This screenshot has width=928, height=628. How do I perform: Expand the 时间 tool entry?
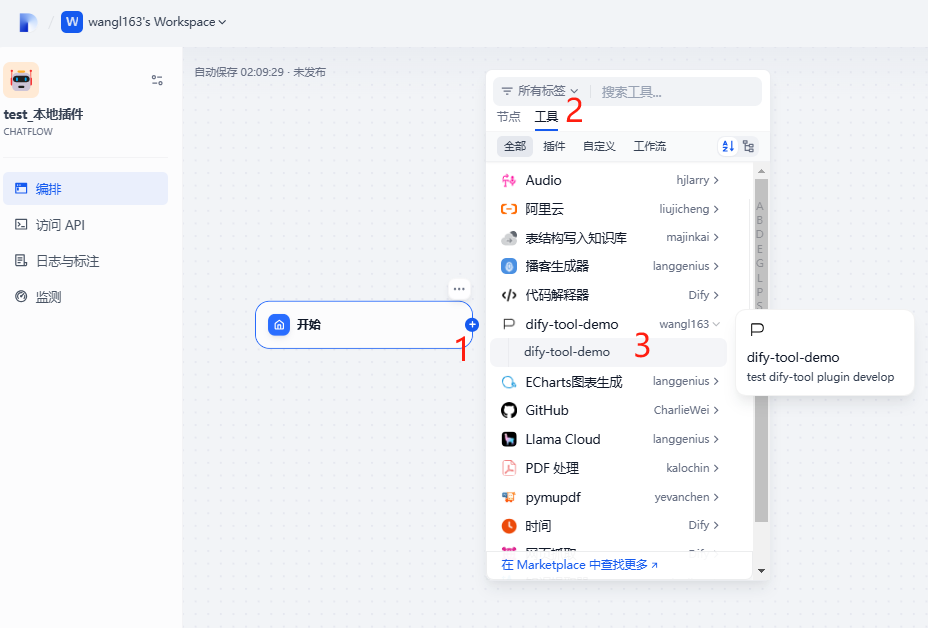point(610,526)
